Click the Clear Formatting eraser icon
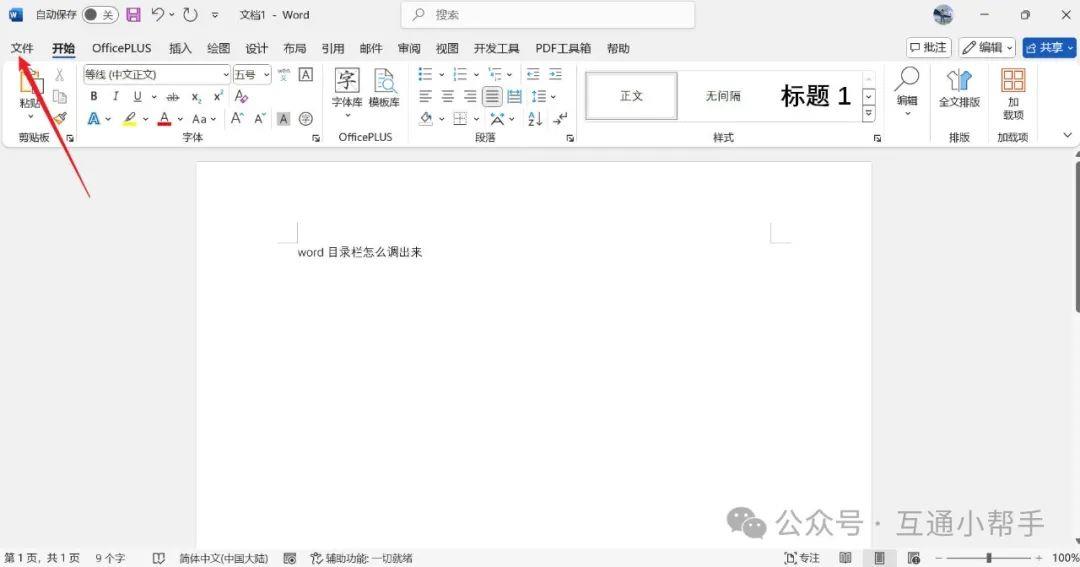This screenshot has height=567, width=1080. point(241,96)
